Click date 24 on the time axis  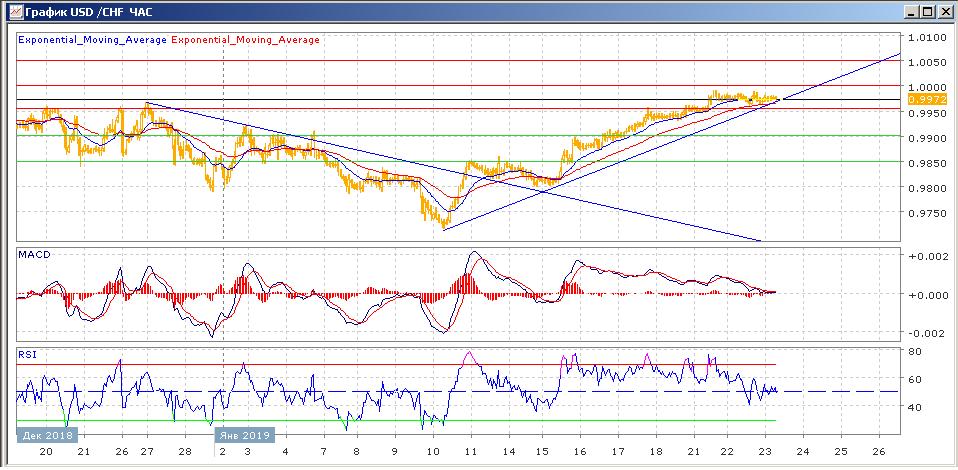click(x=802, y=452)
